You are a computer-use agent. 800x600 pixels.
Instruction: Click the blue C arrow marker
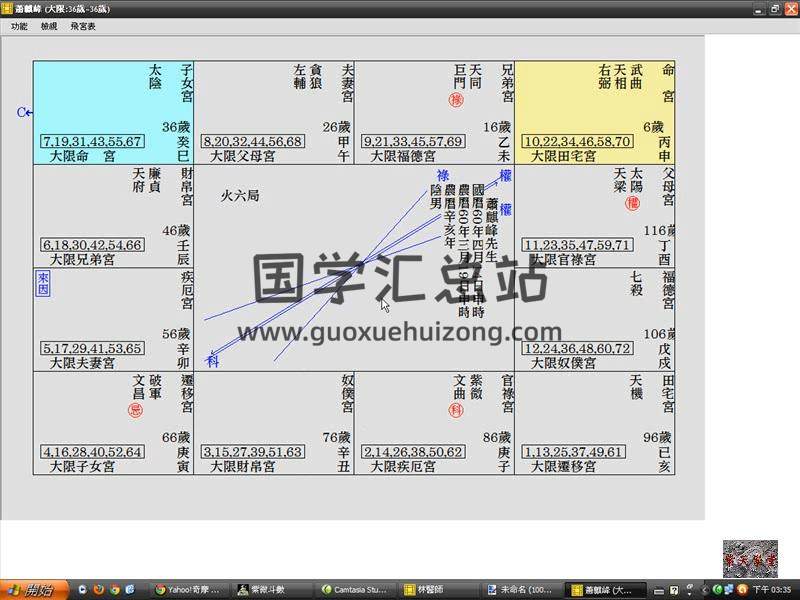[24, 113]
